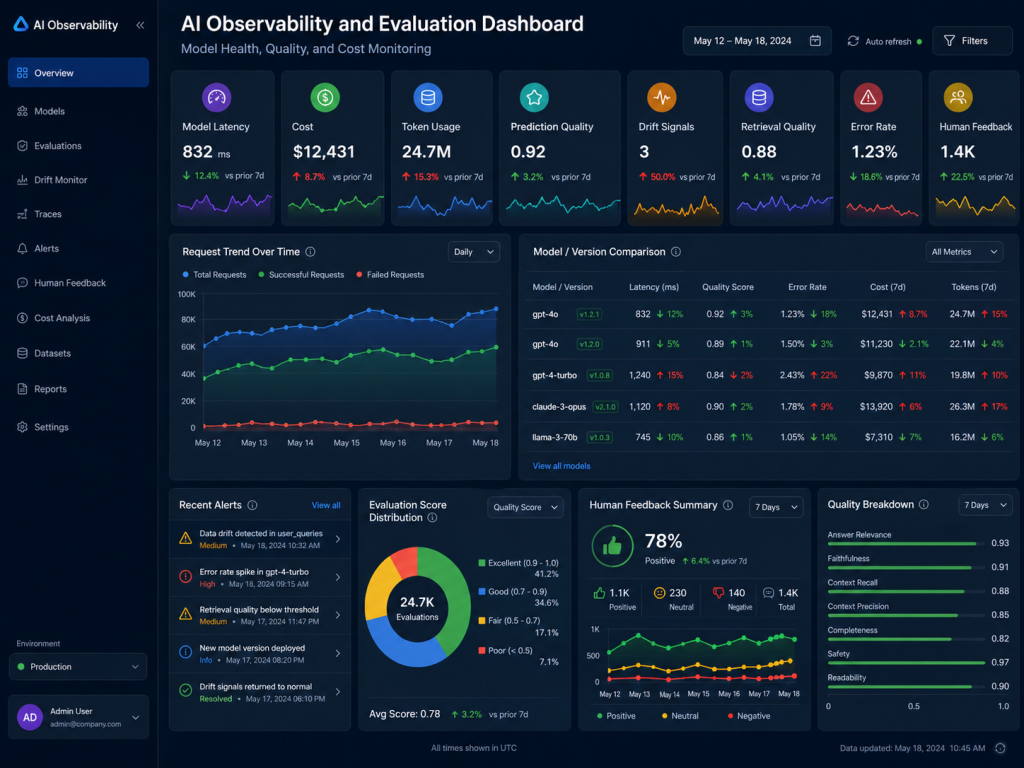The image size is (1024, 768).
Task: Open the Daily interval dropdown
Action: tap(473, 251)
